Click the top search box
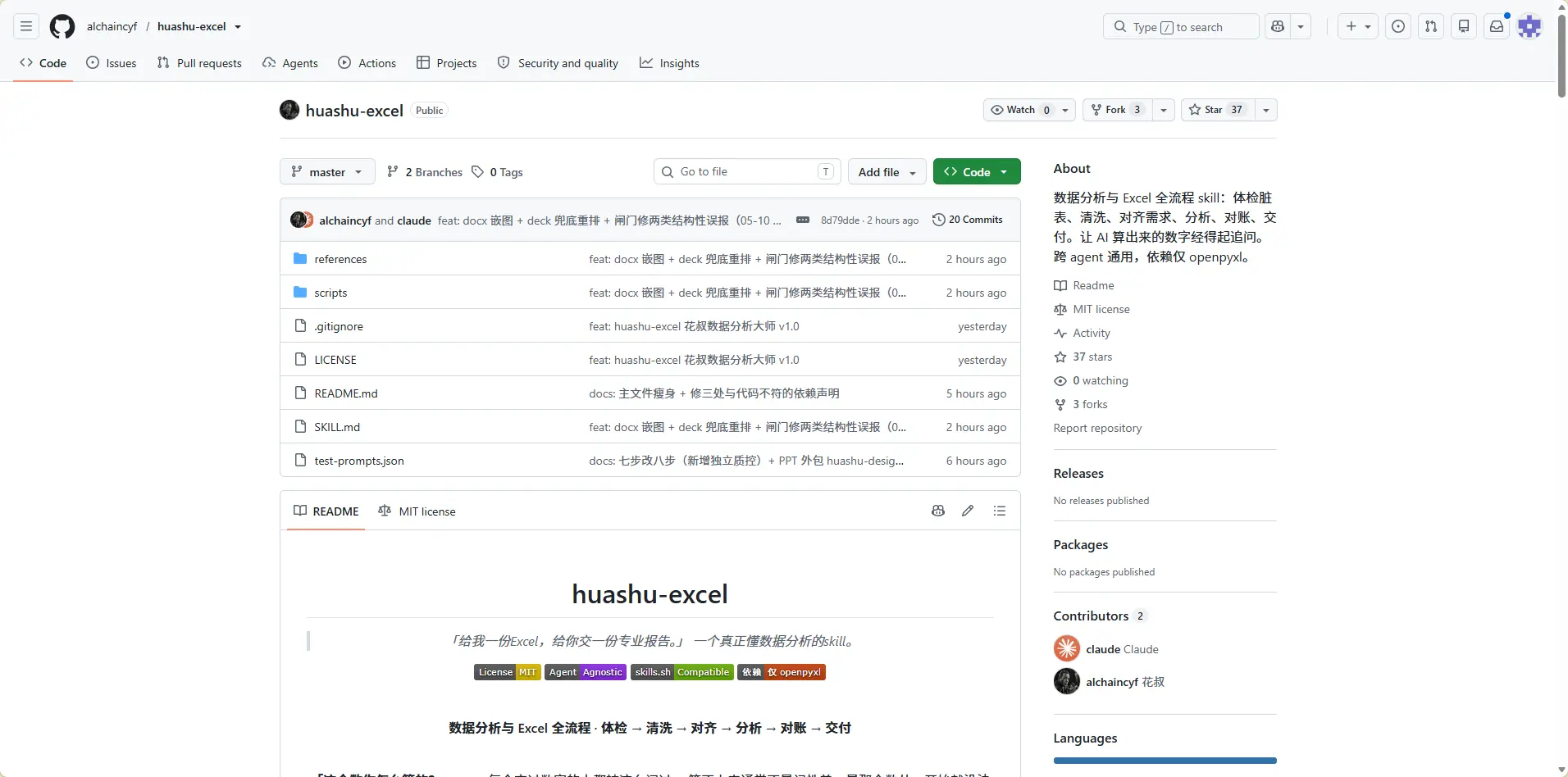 tap(1181, 26)
